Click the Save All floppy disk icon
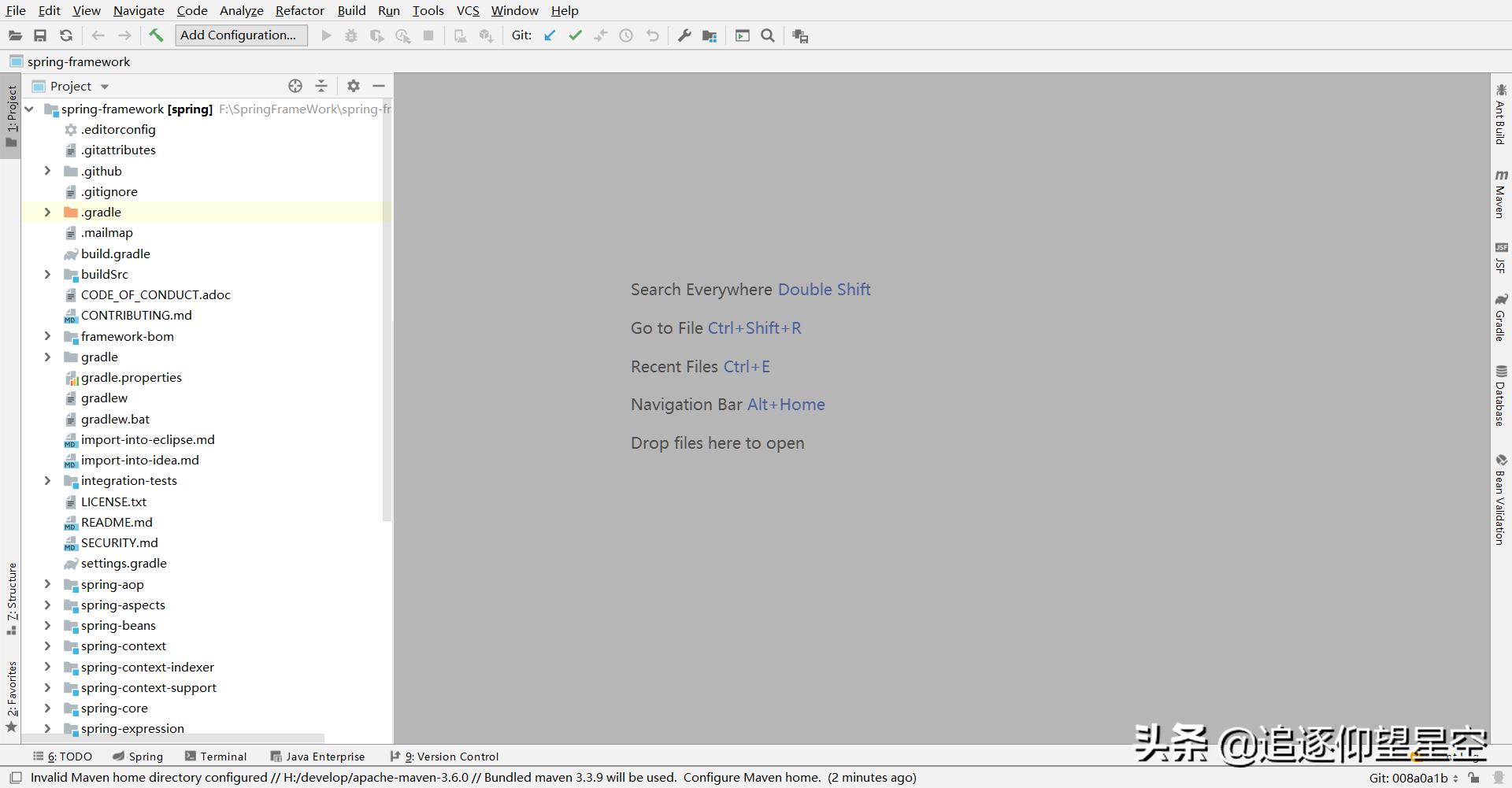 coord(40,35)
